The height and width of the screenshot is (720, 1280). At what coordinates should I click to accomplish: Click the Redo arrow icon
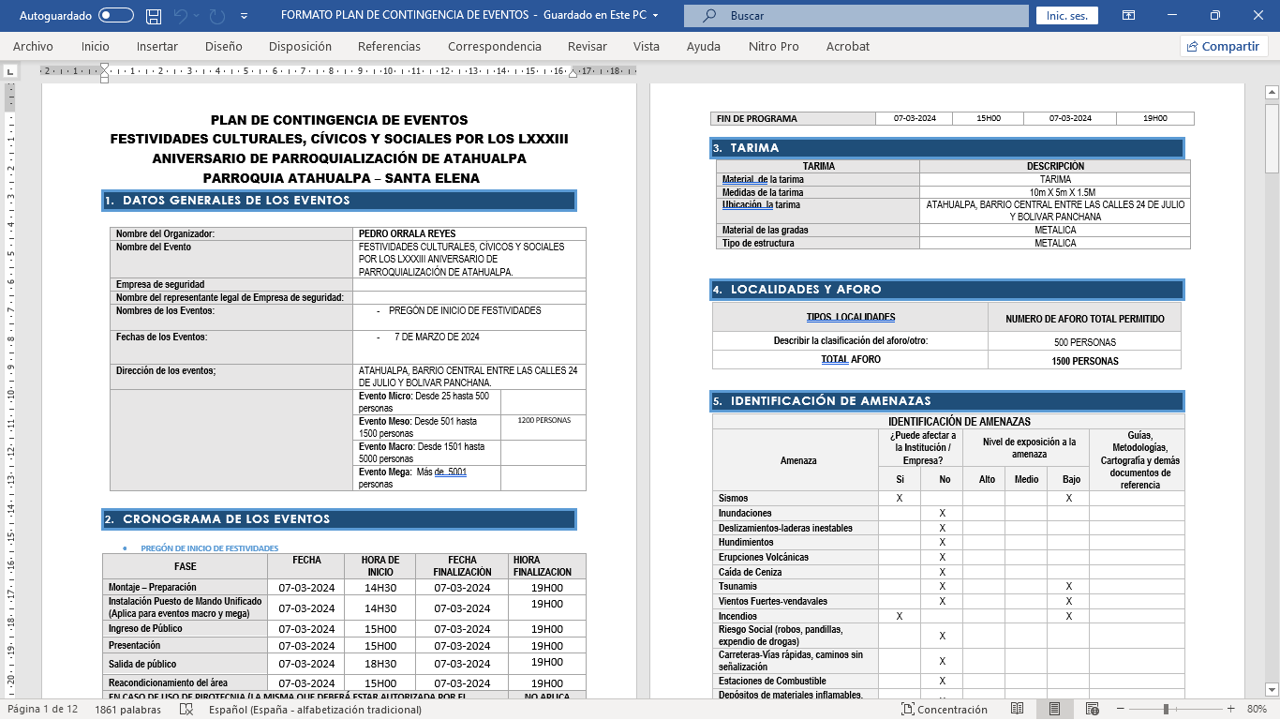217,16
